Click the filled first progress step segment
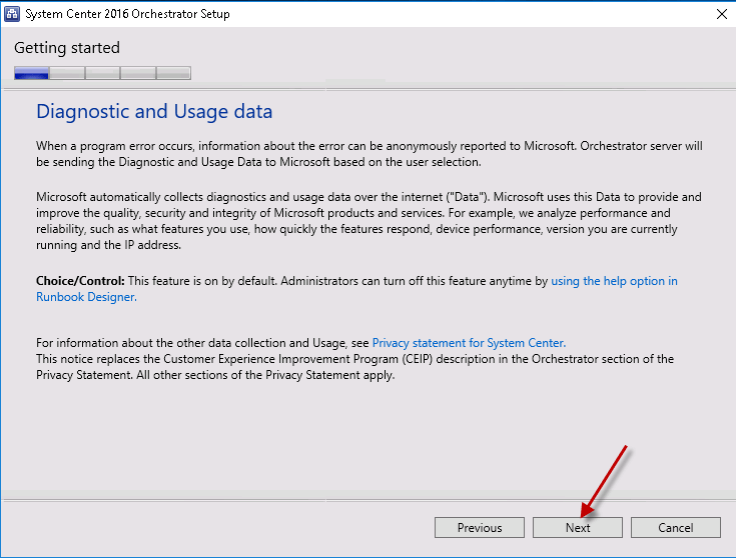 point(32,72)
